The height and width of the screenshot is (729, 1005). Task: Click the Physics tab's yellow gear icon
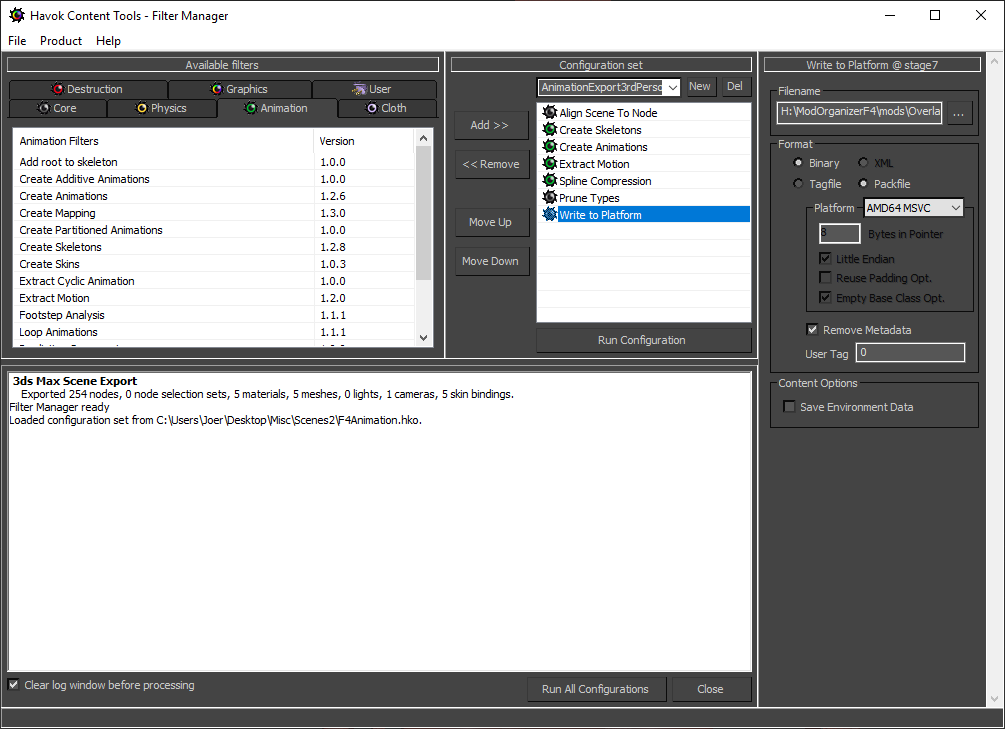pos(142,108)
